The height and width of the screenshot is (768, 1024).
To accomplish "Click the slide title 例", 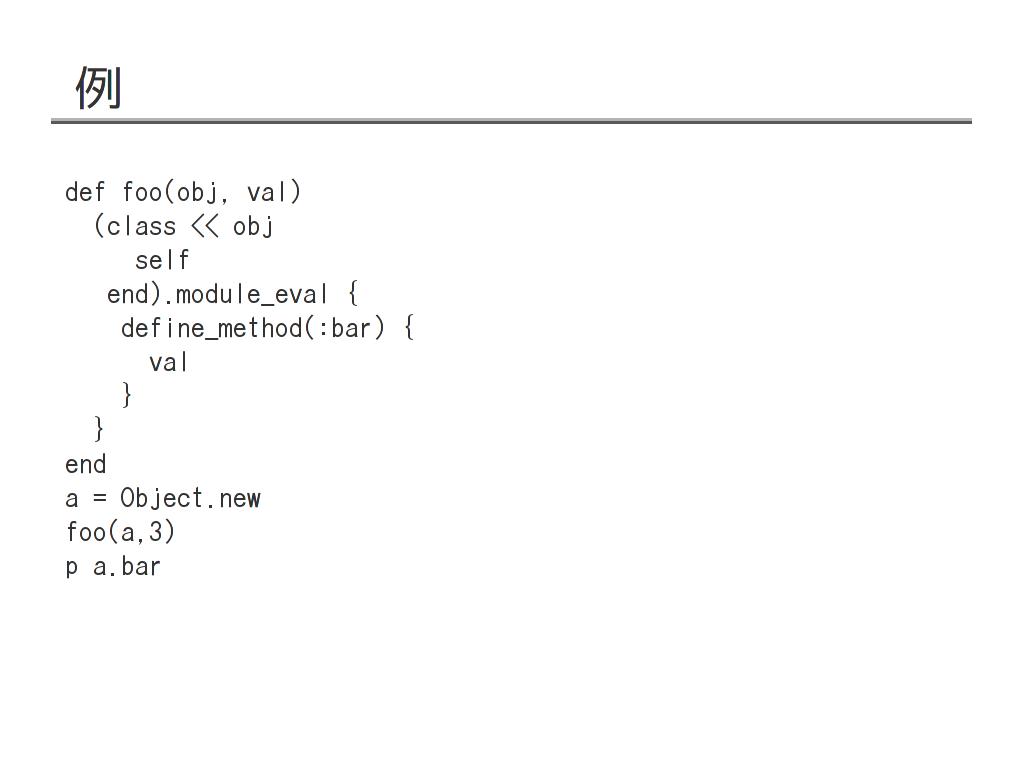I will point(98,87).
